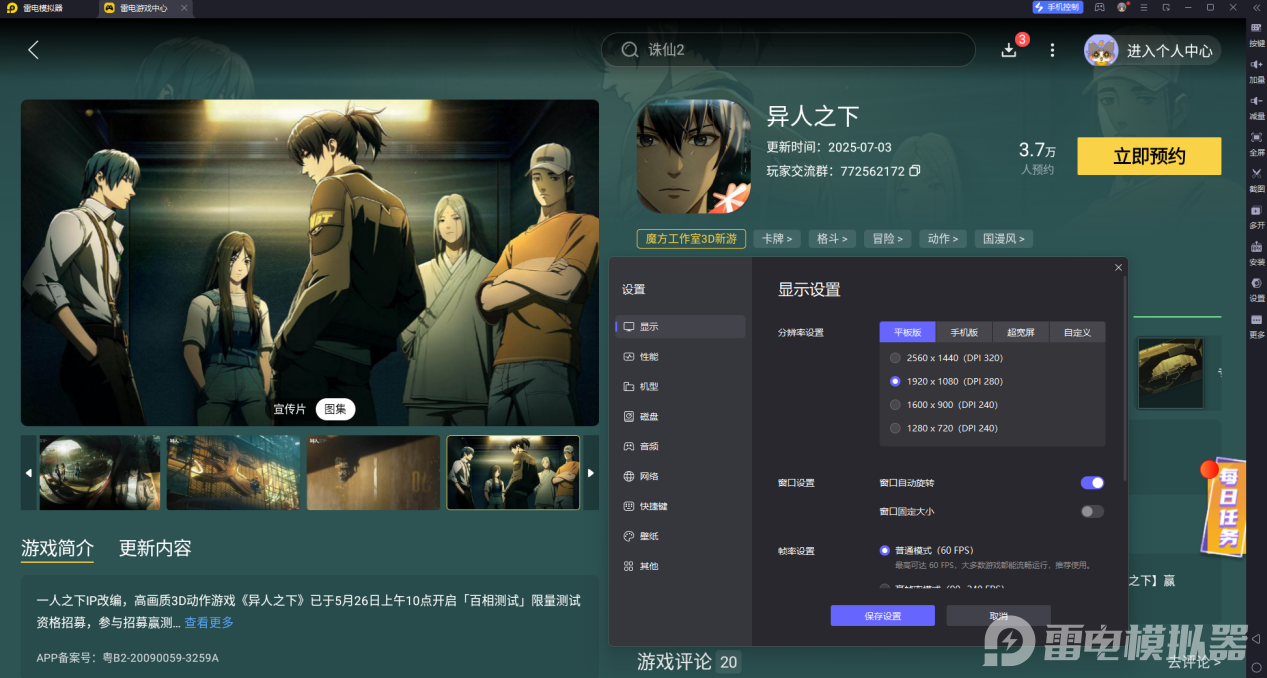The height and width of the screenshot is (678, 1267).
Task: Switch to 更新内容 tab
Action: (155, 548)
